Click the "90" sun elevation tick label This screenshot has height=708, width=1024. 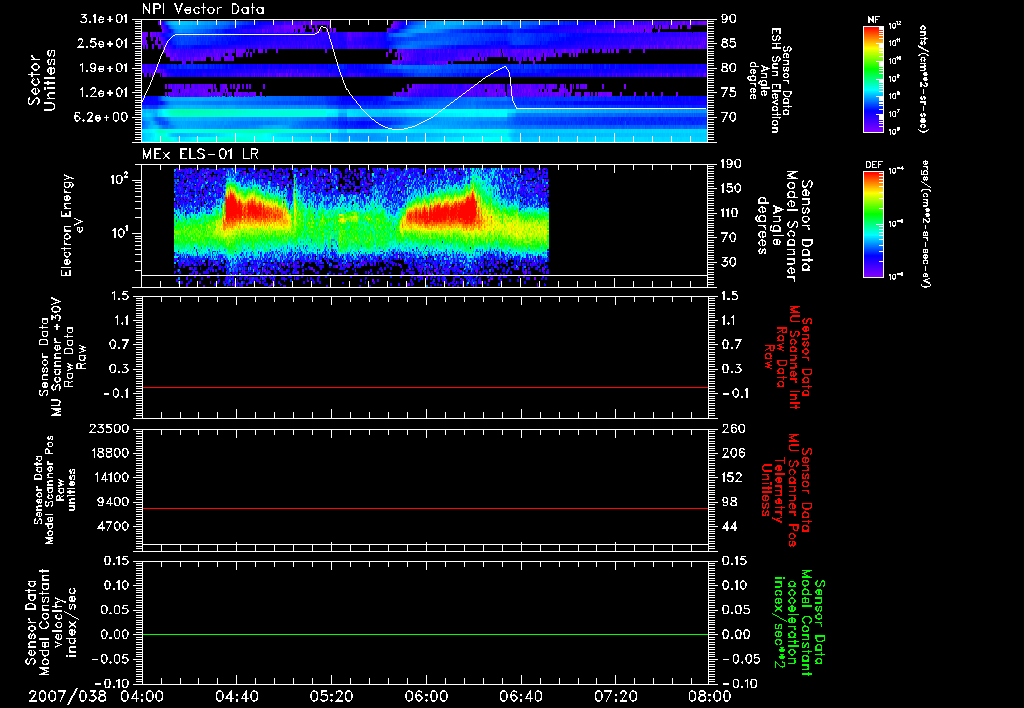729,19
